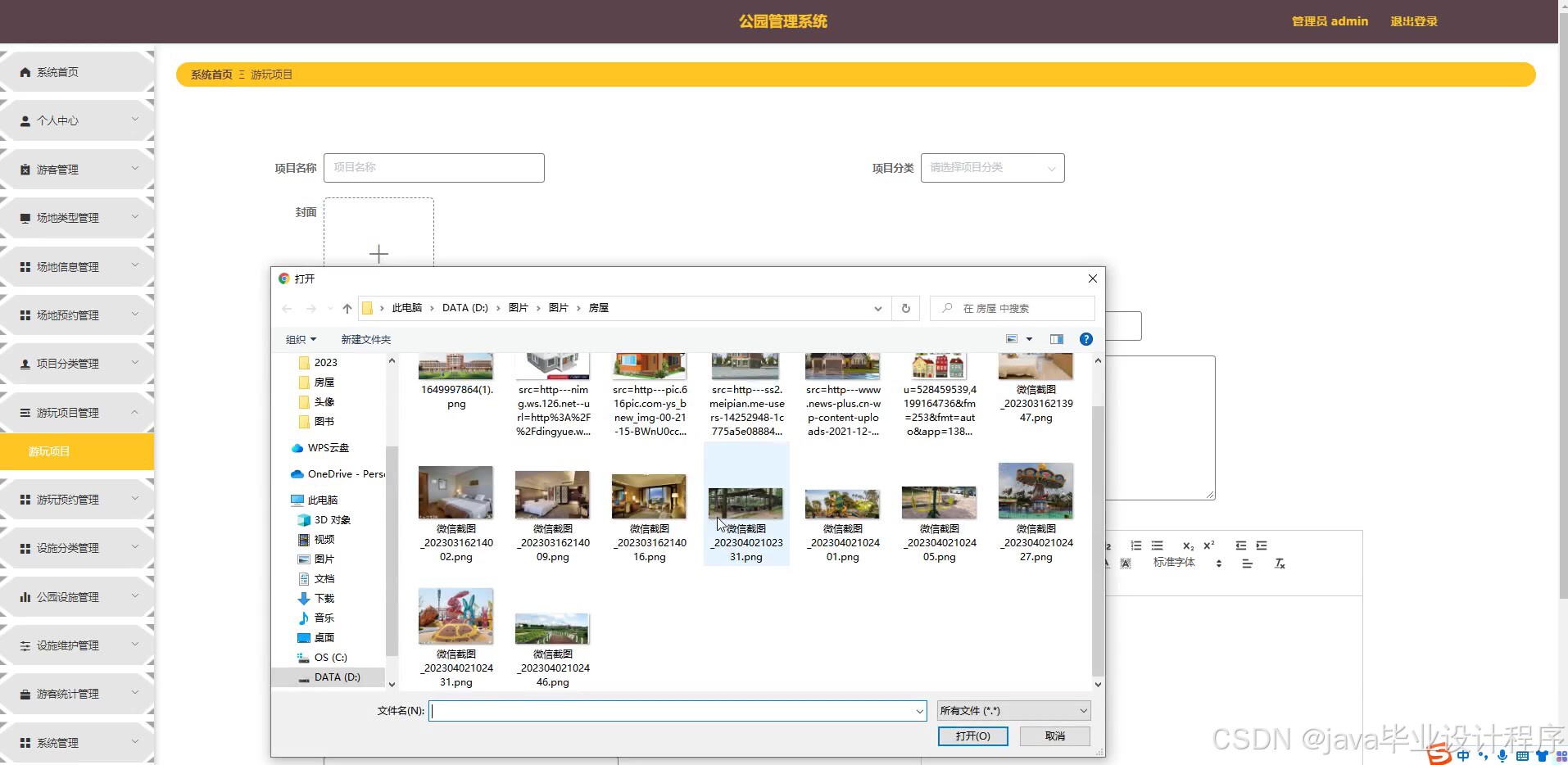Image resolution: width=1568 pixels, height=765 pixels.
Task: Expand the 公园设施管理 chevron
Action: (x=135, y=596)
